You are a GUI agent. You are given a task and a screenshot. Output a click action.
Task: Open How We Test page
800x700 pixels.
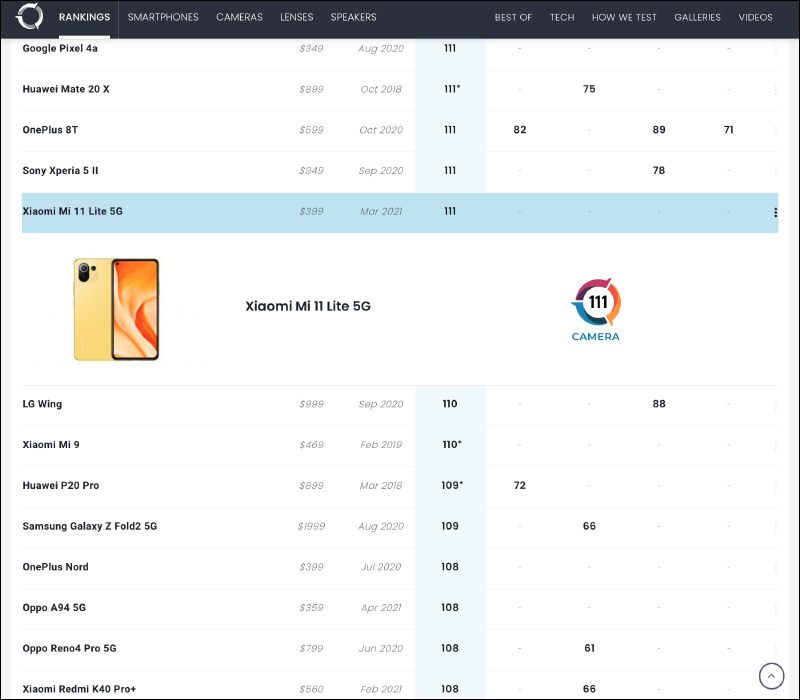click(x=624, y=17)
